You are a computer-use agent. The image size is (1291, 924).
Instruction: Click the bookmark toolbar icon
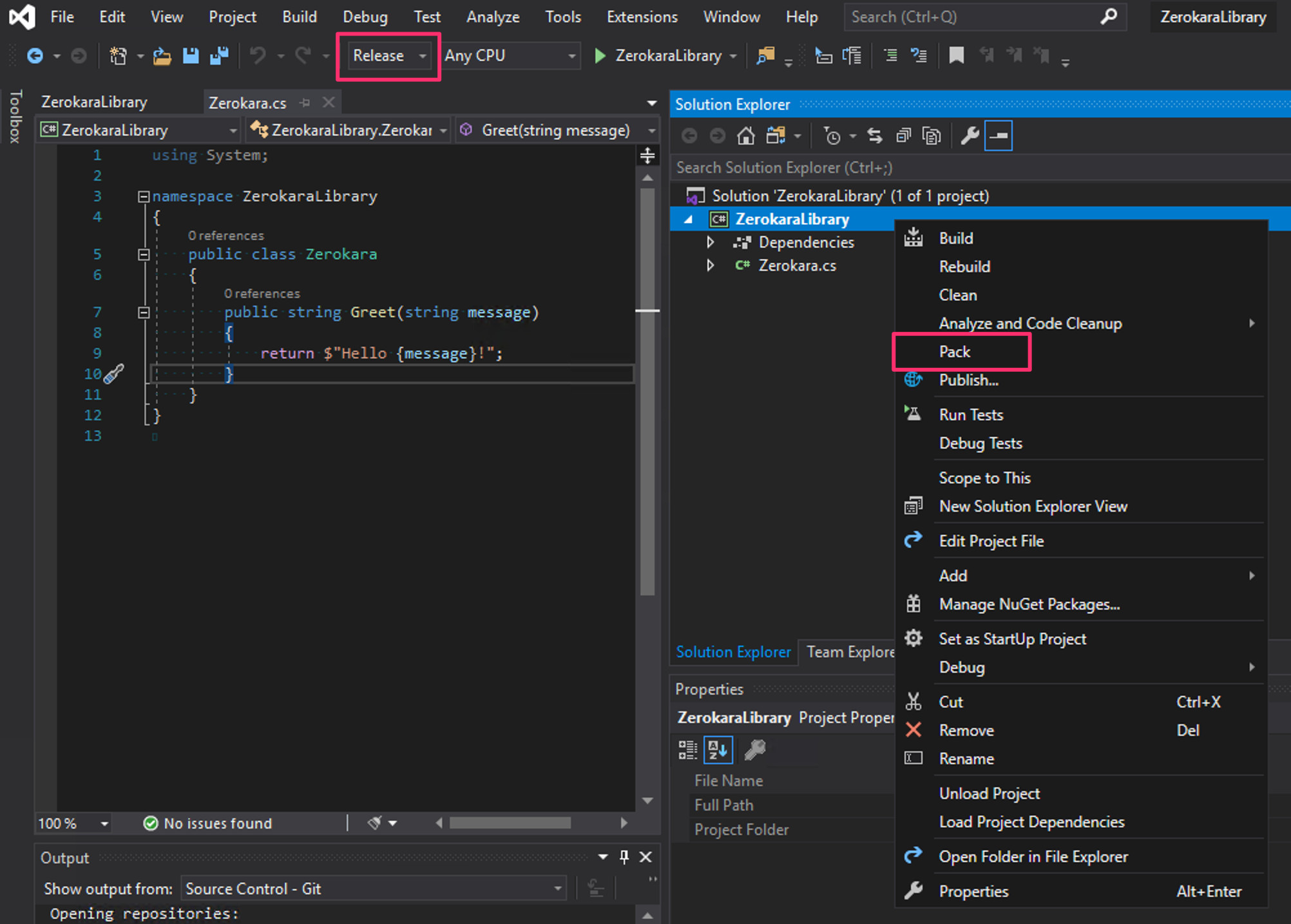point(957,56)
